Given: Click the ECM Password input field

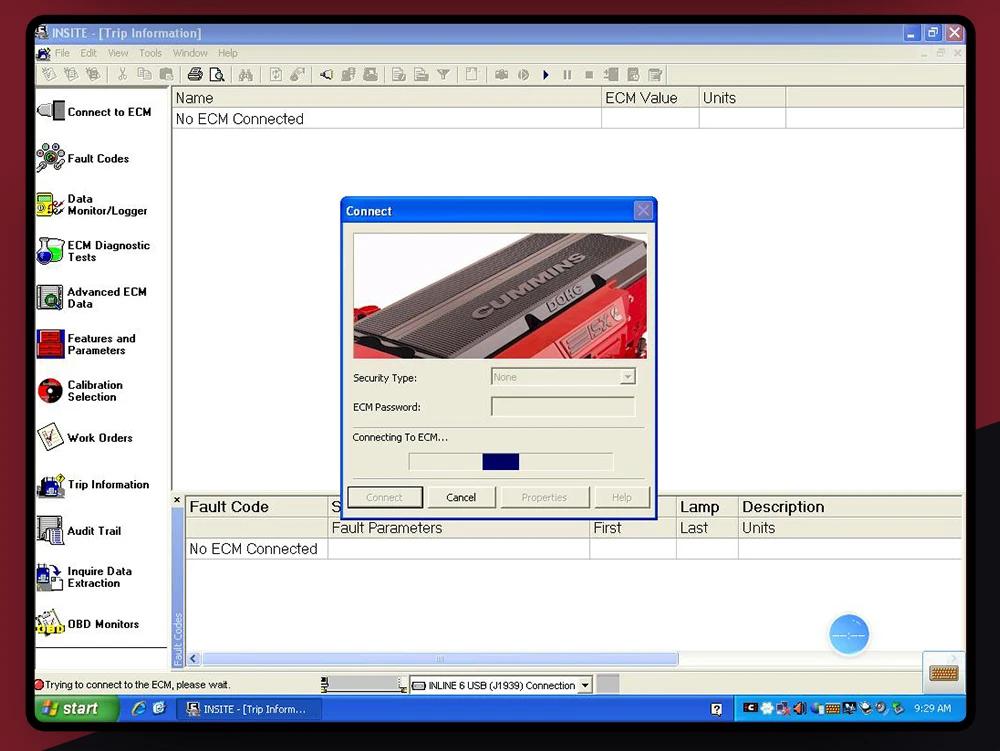Looking at the screenshot, I should click(x=563, y=407).
